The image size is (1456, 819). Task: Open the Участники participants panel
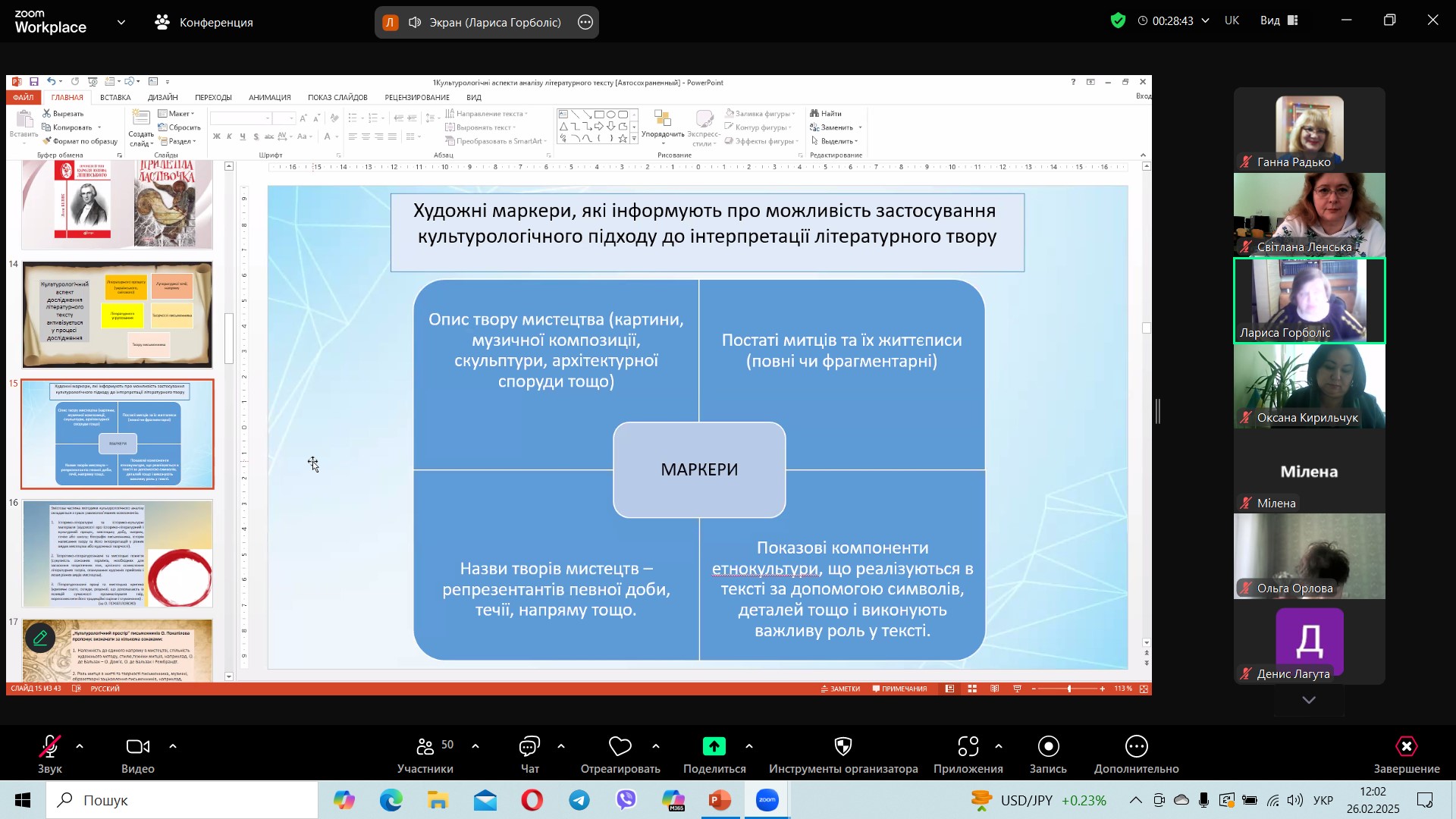click(x=425, y=755)
